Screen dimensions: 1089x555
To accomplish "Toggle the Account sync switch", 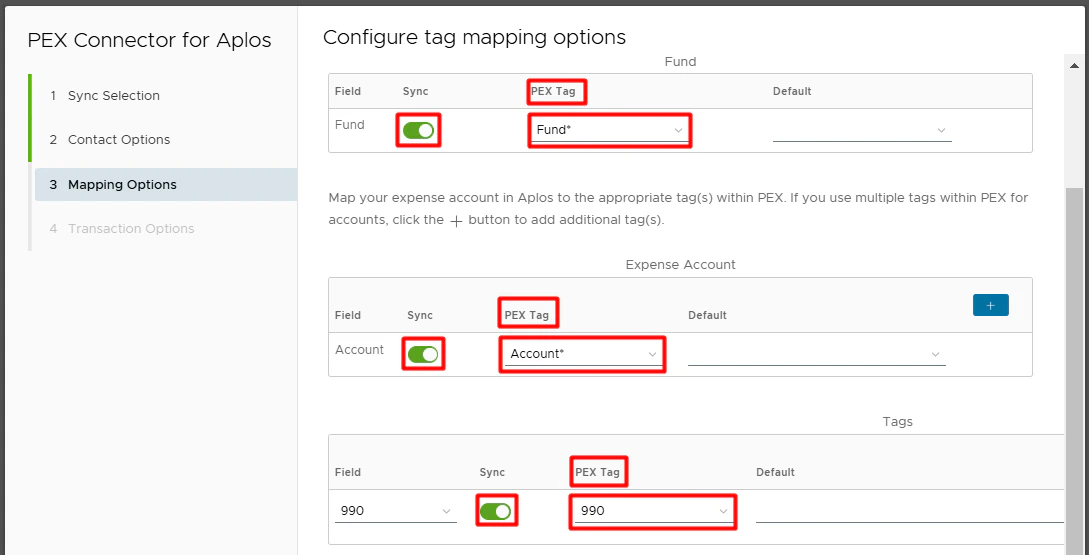I will point(423,354).
